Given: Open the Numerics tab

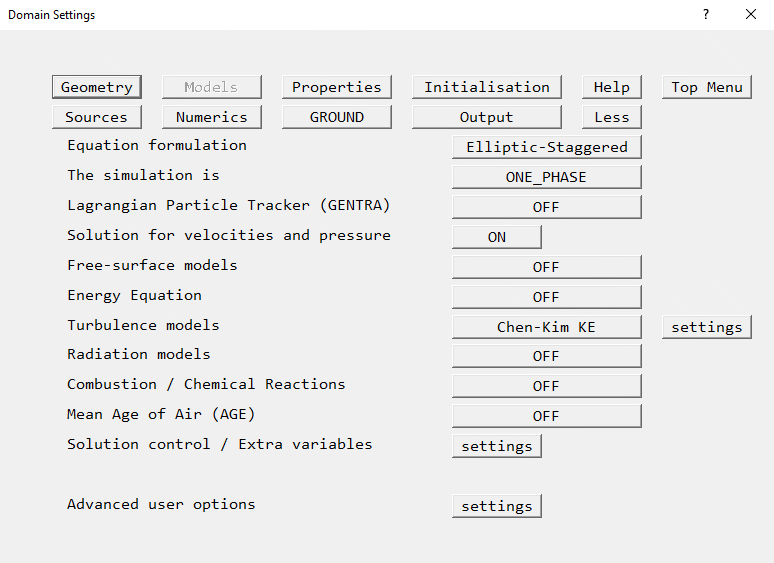Looking at the screenshot, I should click(211, 117).
